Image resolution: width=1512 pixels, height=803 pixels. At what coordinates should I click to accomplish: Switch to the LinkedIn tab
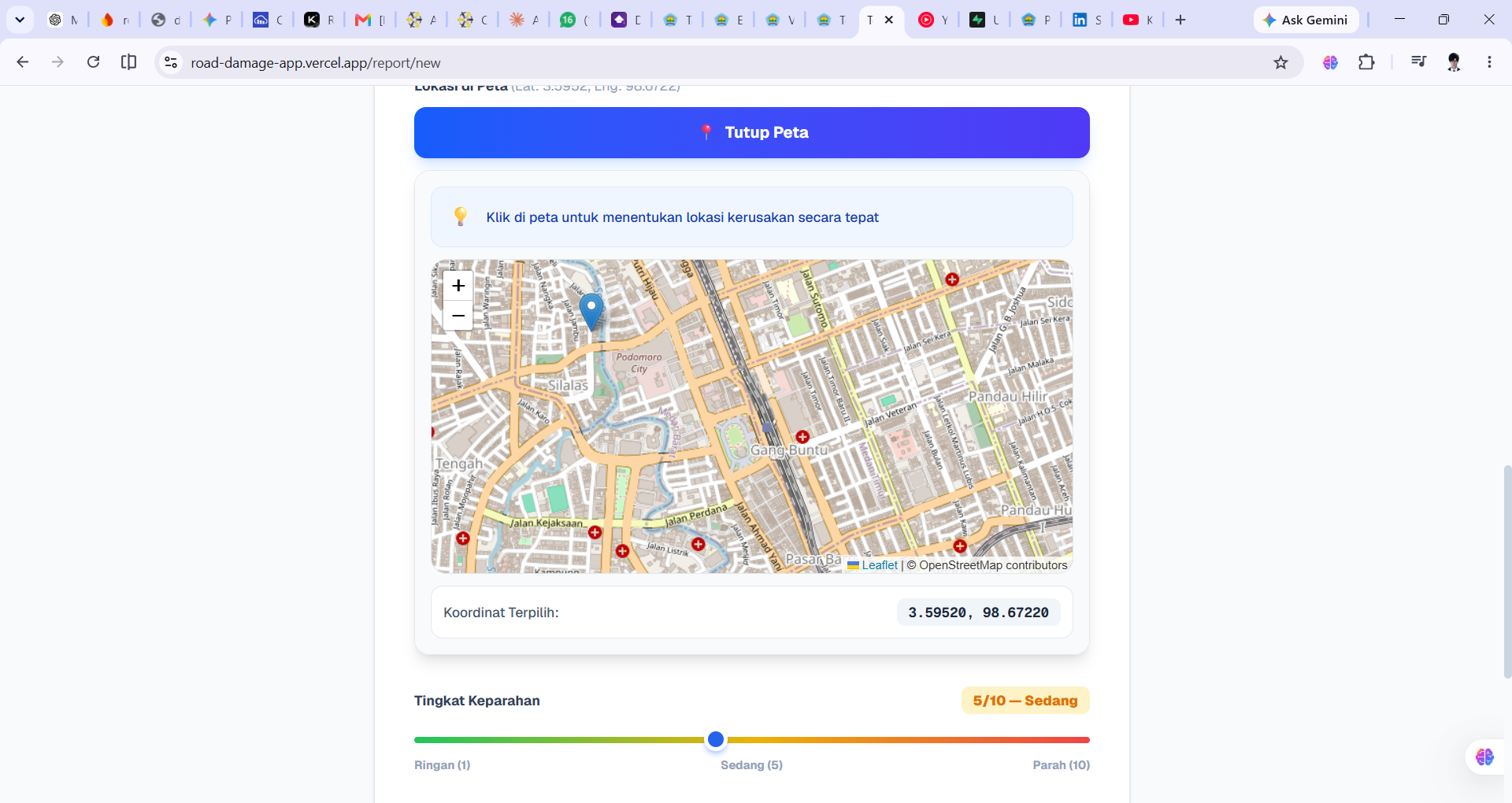tap(1088, 20)
